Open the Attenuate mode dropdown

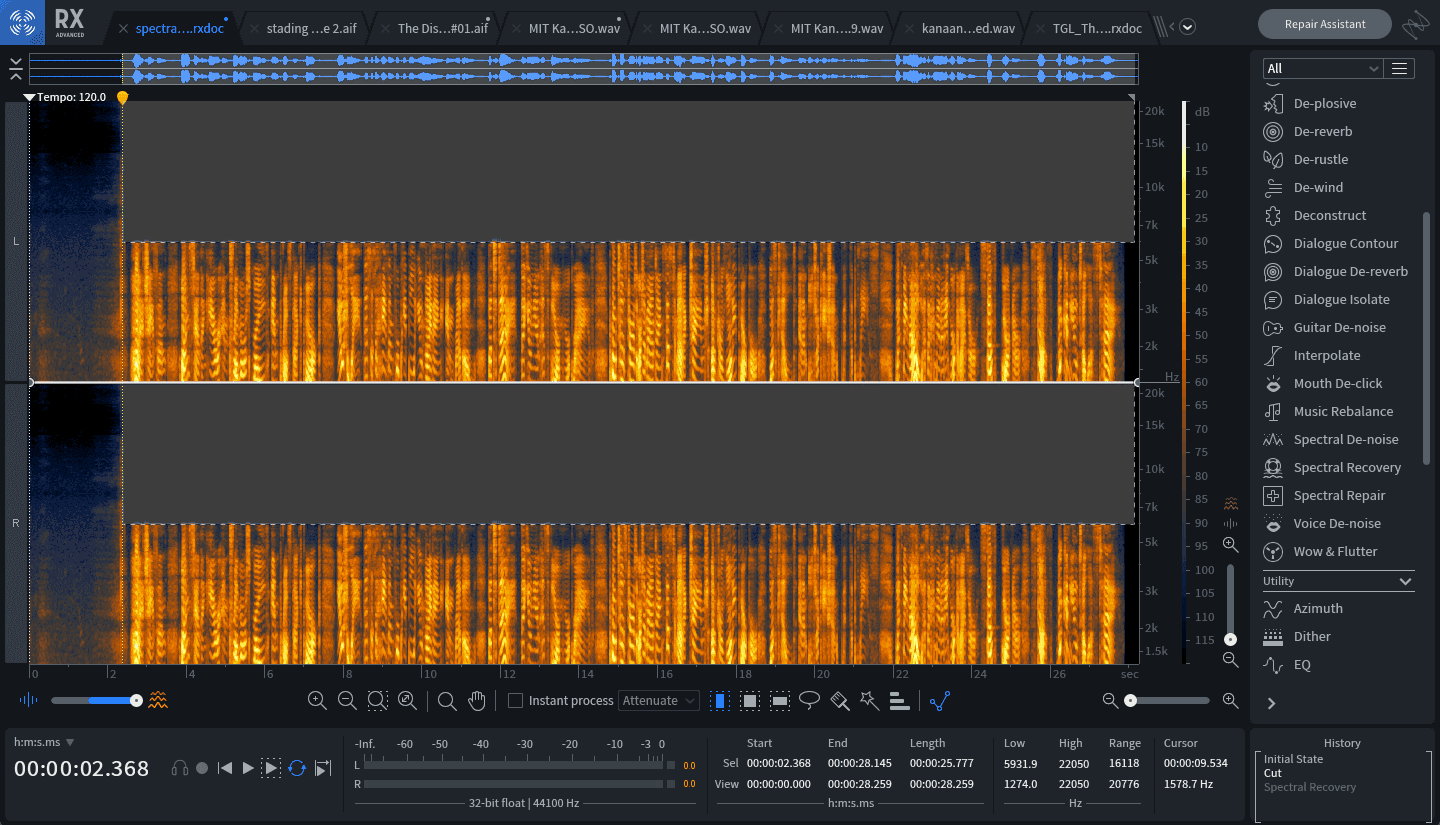pyautogui.click(x=659, y=701)
